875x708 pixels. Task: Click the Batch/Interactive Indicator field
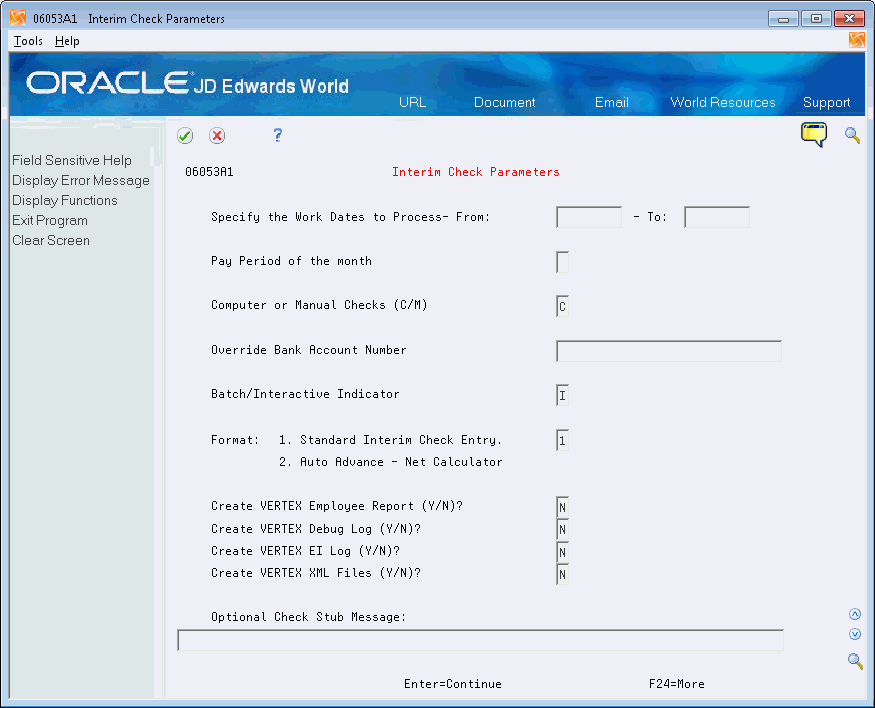(x=562, y=395)
